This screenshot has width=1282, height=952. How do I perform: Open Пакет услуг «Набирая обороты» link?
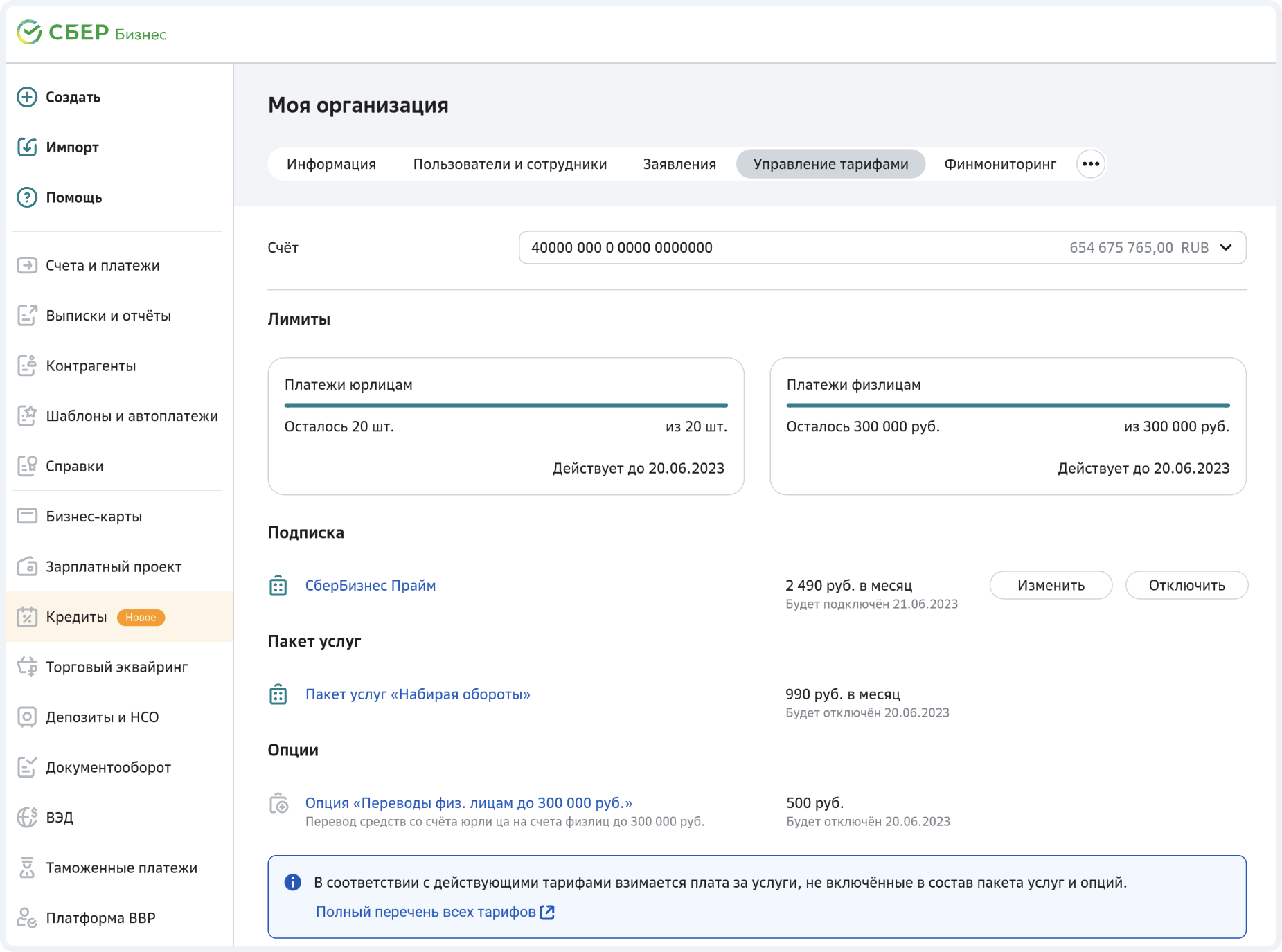[x=418, y=694]
